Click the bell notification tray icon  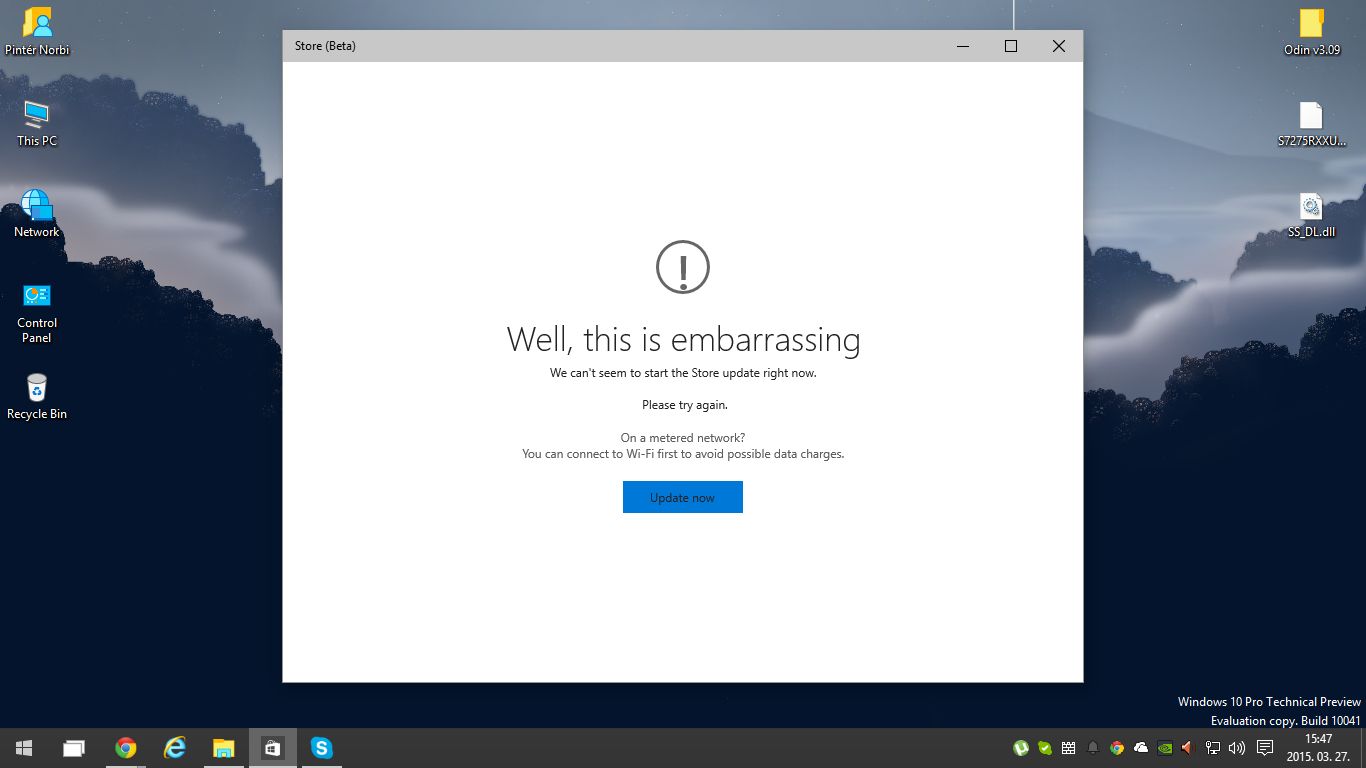(1093, 747)
